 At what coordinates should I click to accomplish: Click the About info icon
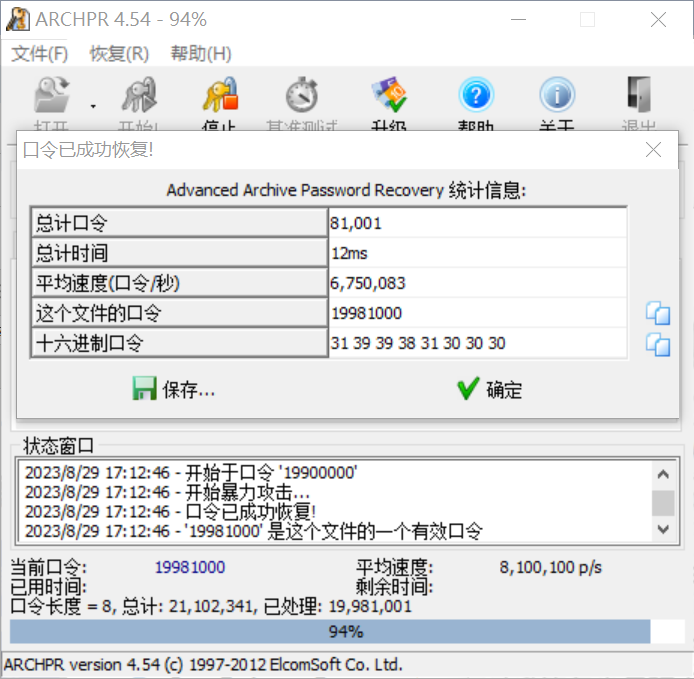(557, 95)
